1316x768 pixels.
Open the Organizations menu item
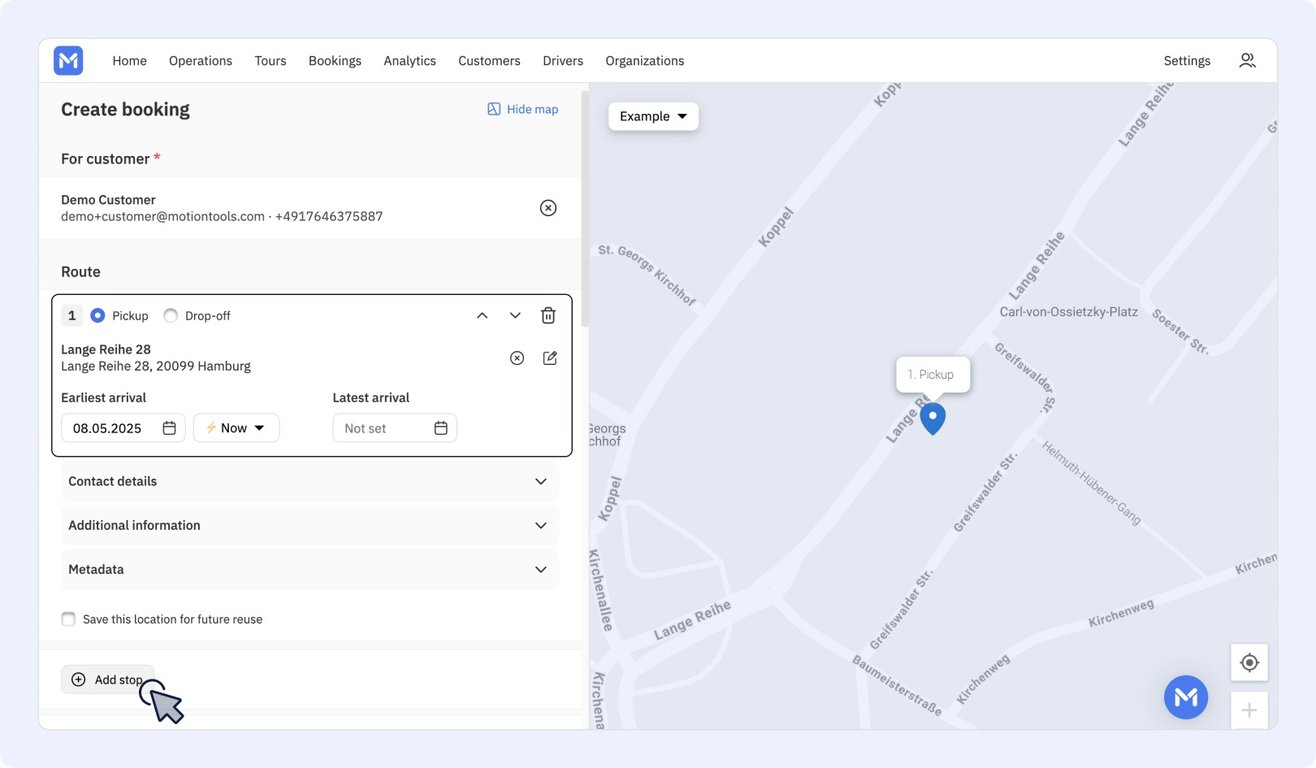(645, 61)
